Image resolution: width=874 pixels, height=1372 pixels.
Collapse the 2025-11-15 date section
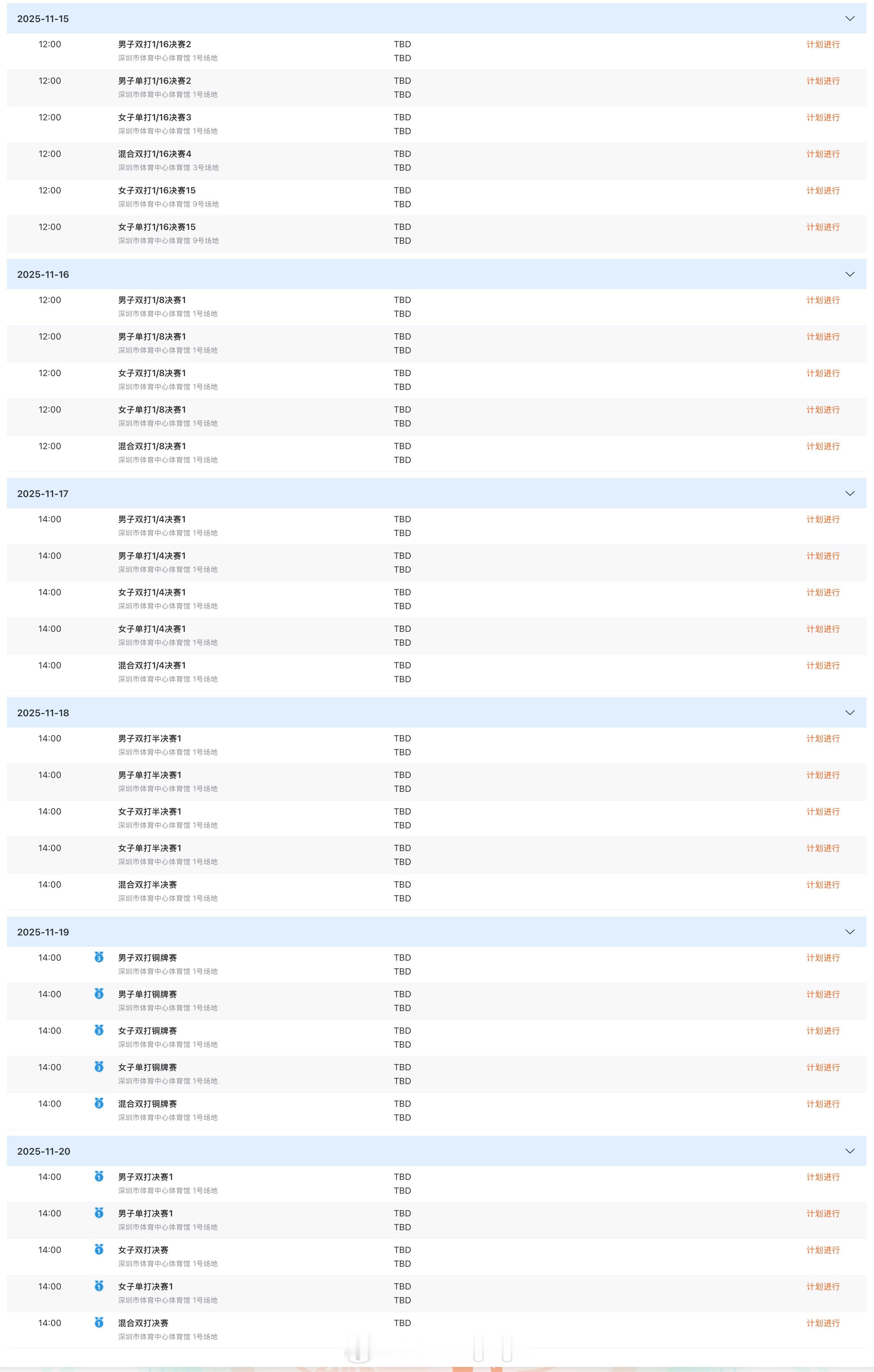849,19
